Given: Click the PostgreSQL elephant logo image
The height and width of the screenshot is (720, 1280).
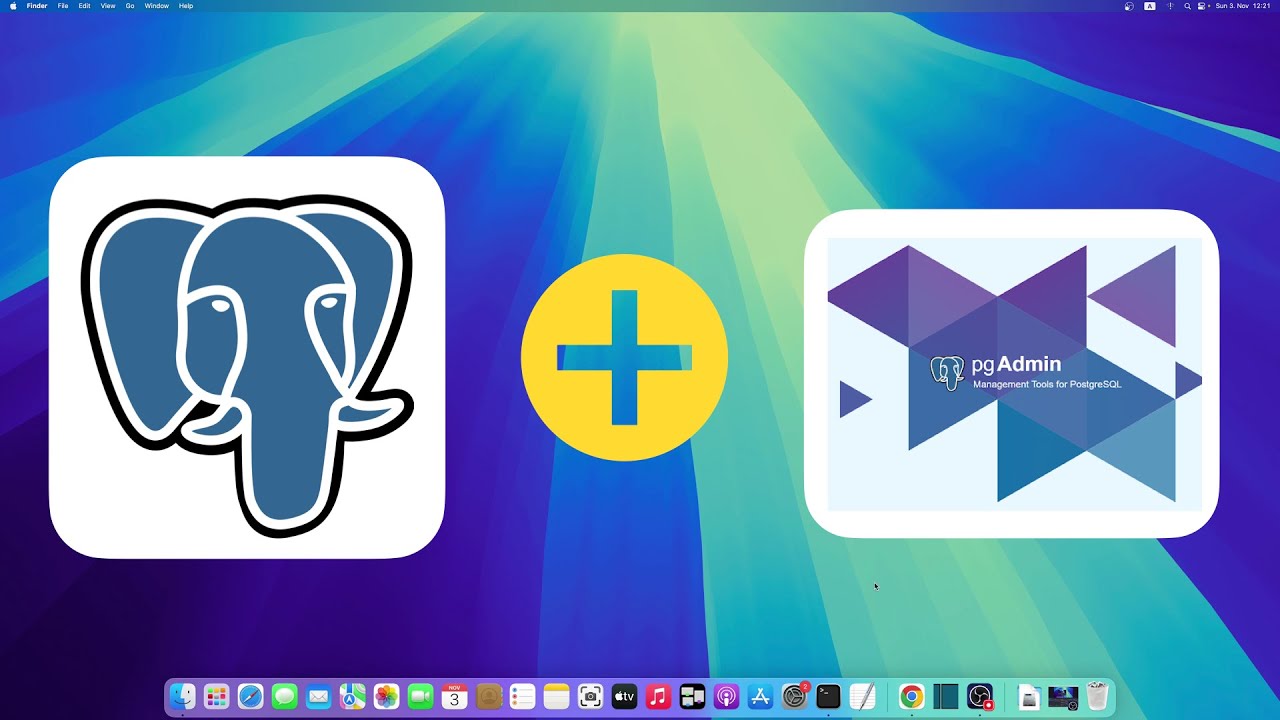Looking at the screenshot, I should 247,357.
